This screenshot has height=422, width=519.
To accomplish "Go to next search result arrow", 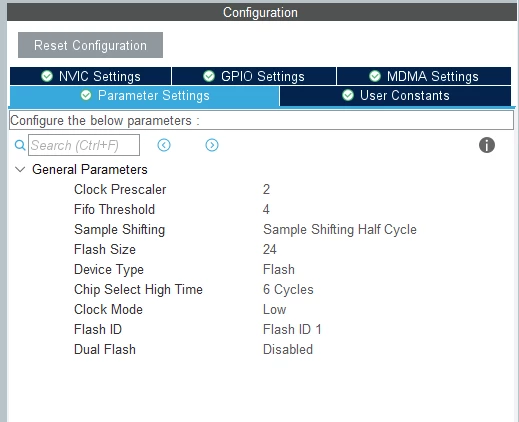I will tap(212, 145).
